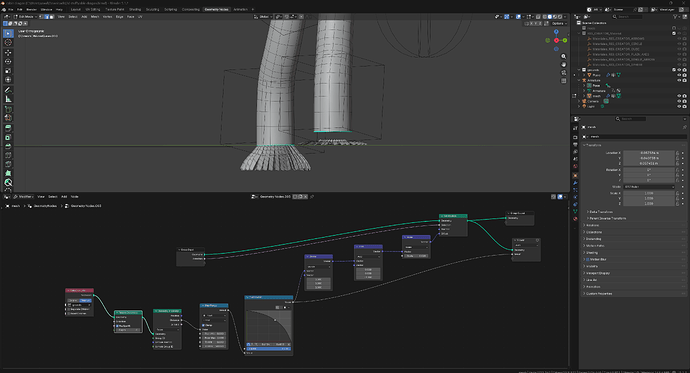Image resolution: width=690 pixels, height=373 pixels.
Task: Select the Extrude Region tool
Action: (8, 128)
